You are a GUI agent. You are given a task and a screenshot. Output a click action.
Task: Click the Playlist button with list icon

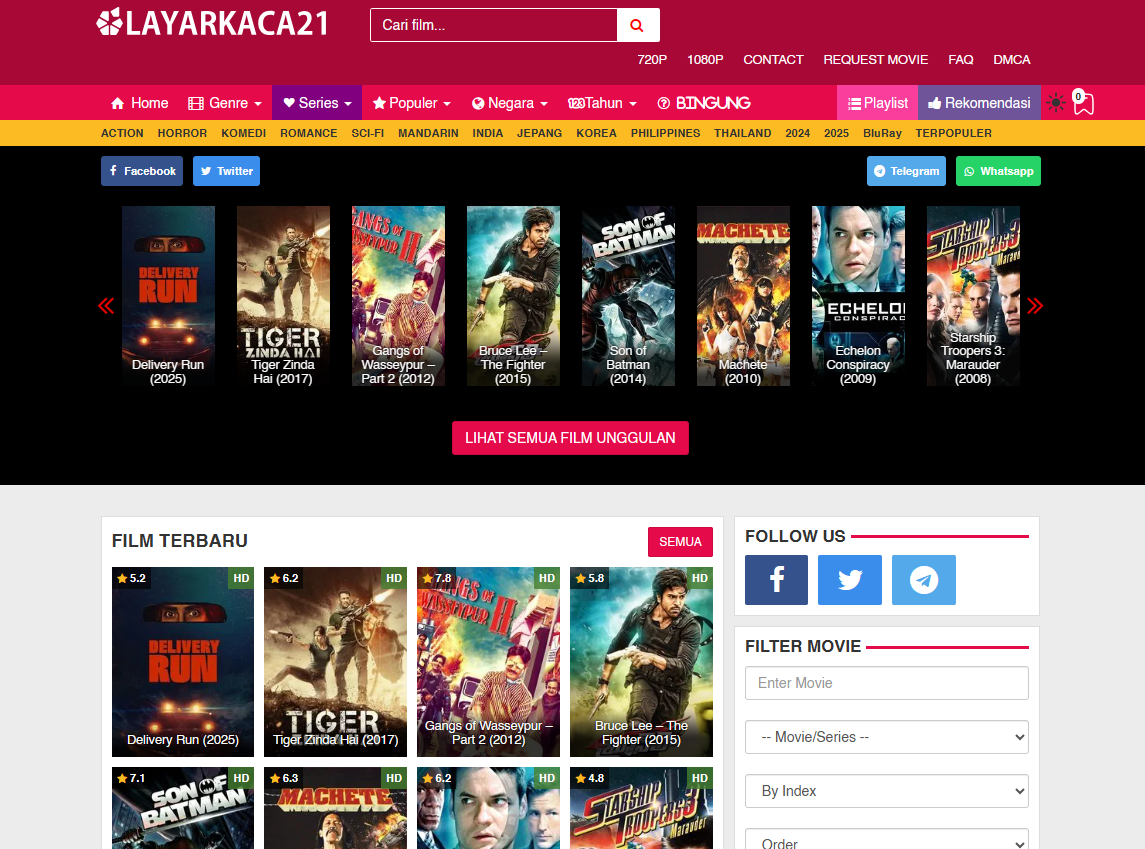877,102
